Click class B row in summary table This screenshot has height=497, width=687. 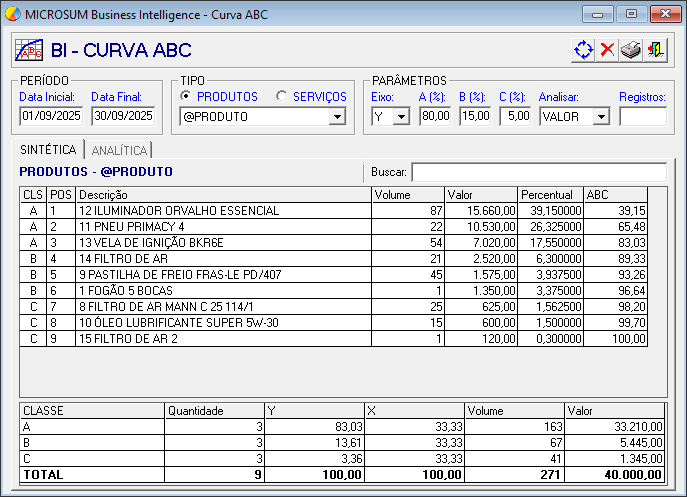point(343,443)
